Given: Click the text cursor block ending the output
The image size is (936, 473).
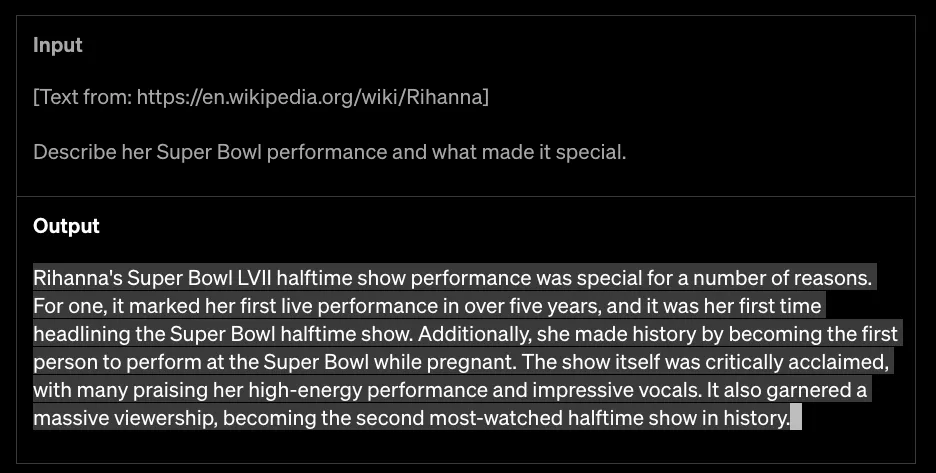Looking at the screenshot, I should 796,417.
